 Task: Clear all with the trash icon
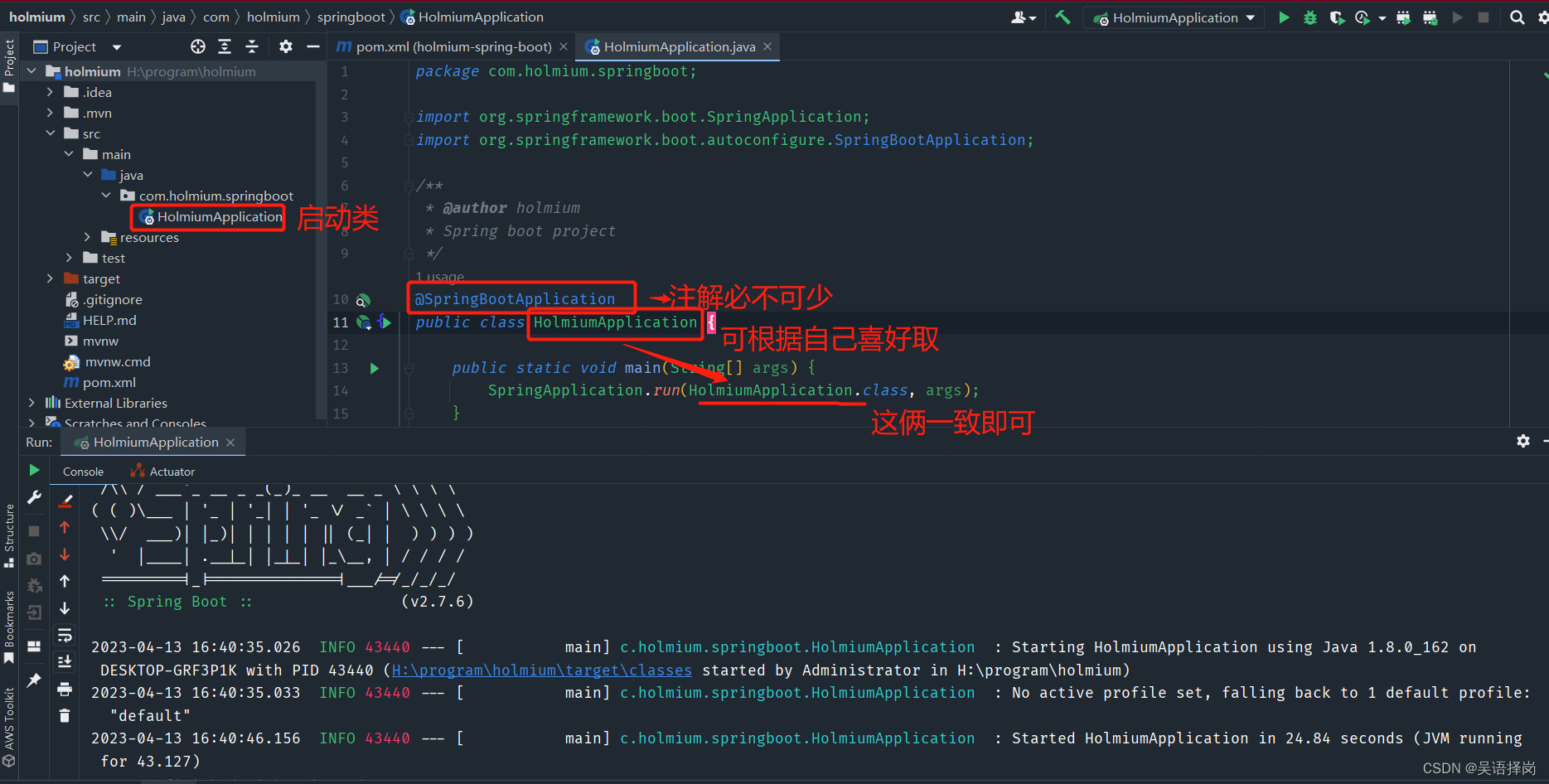[x=65, y=715]
